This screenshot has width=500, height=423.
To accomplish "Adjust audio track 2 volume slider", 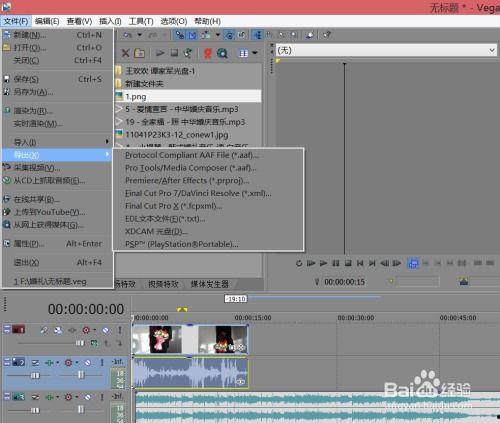I will 35,376.
